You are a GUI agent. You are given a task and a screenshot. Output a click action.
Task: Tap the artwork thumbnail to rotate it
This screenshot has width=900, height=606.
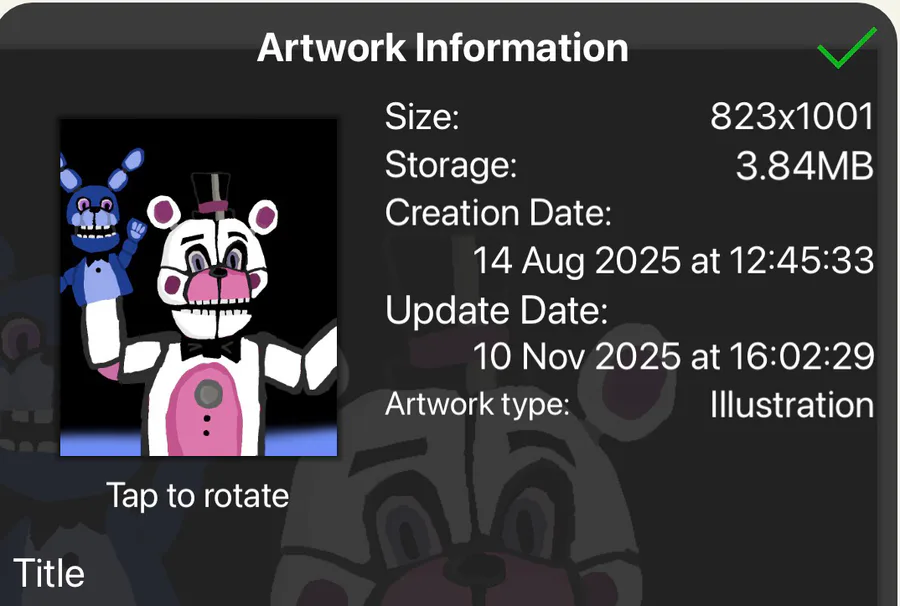click(x=199, y=288)
